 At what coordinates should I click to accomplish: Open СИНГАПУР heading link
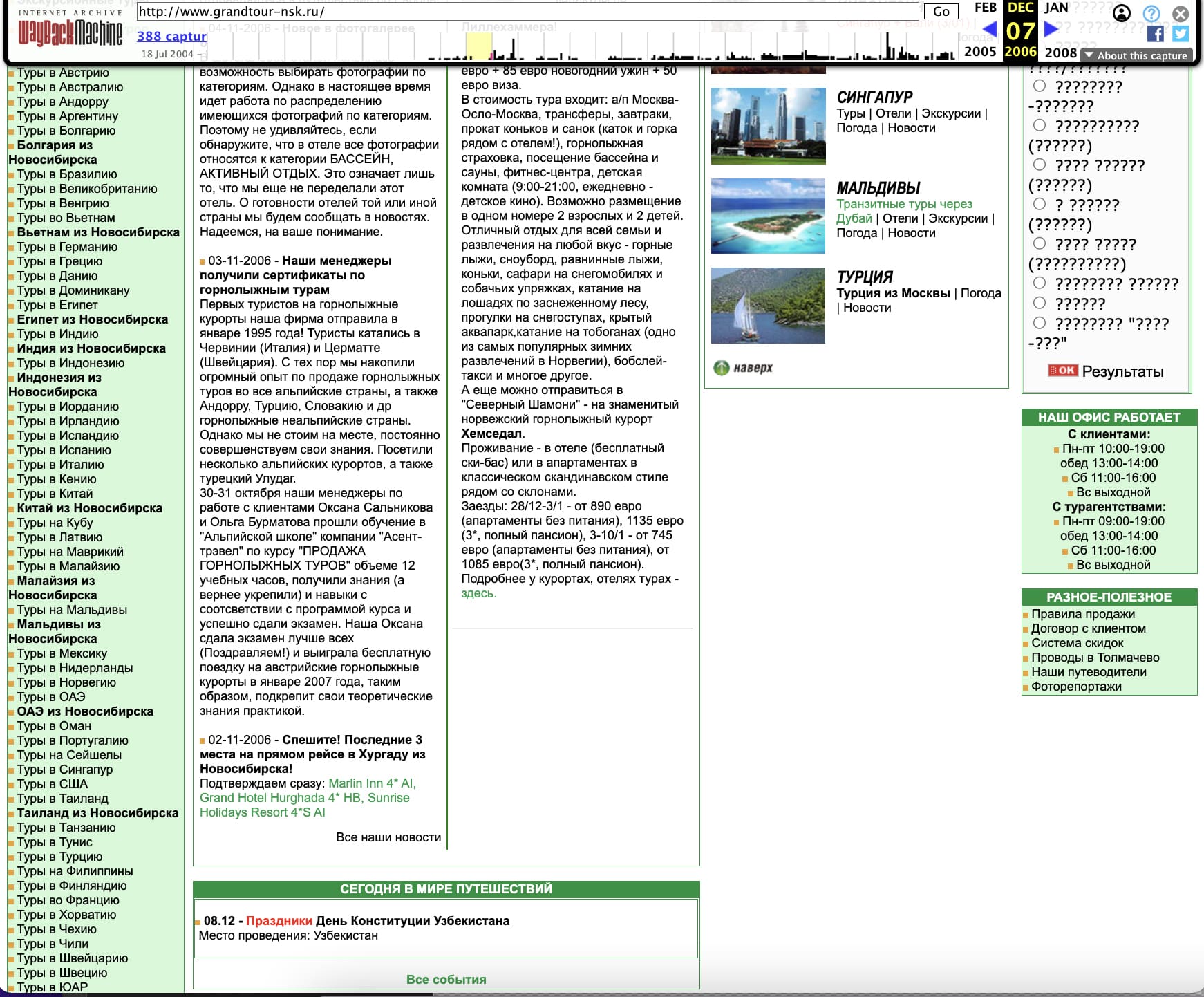(x=874, y=97)
